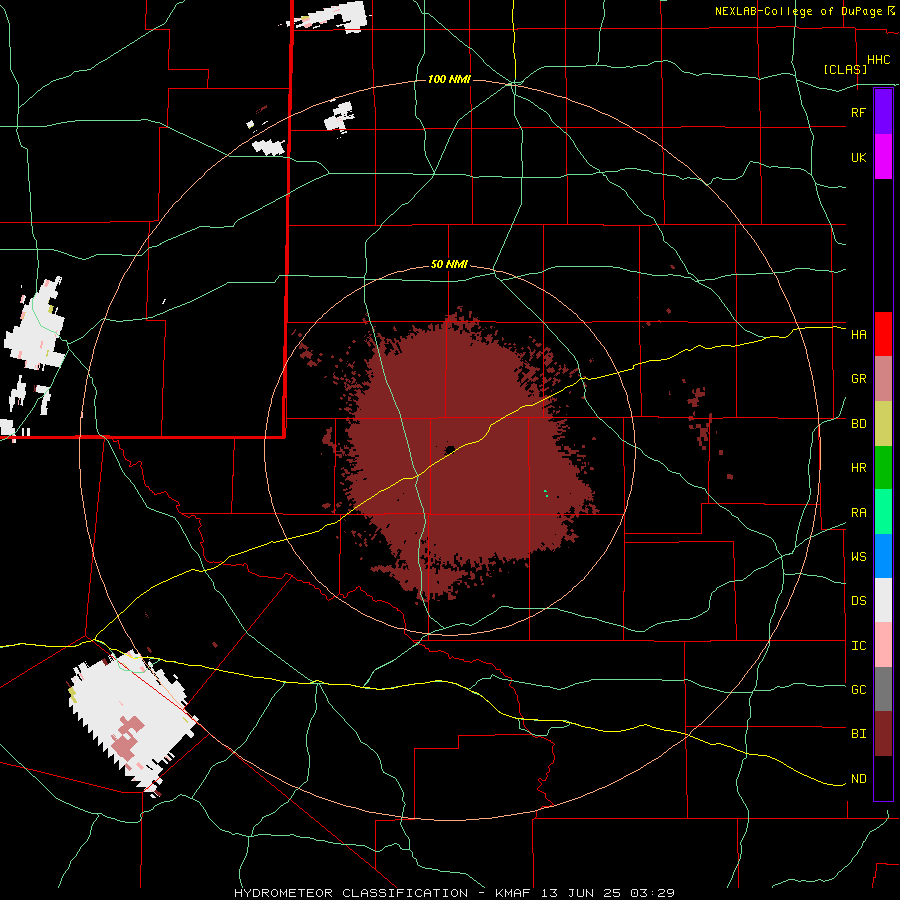
Task: Click the HHC product label
Action: [x=878, y=60]
